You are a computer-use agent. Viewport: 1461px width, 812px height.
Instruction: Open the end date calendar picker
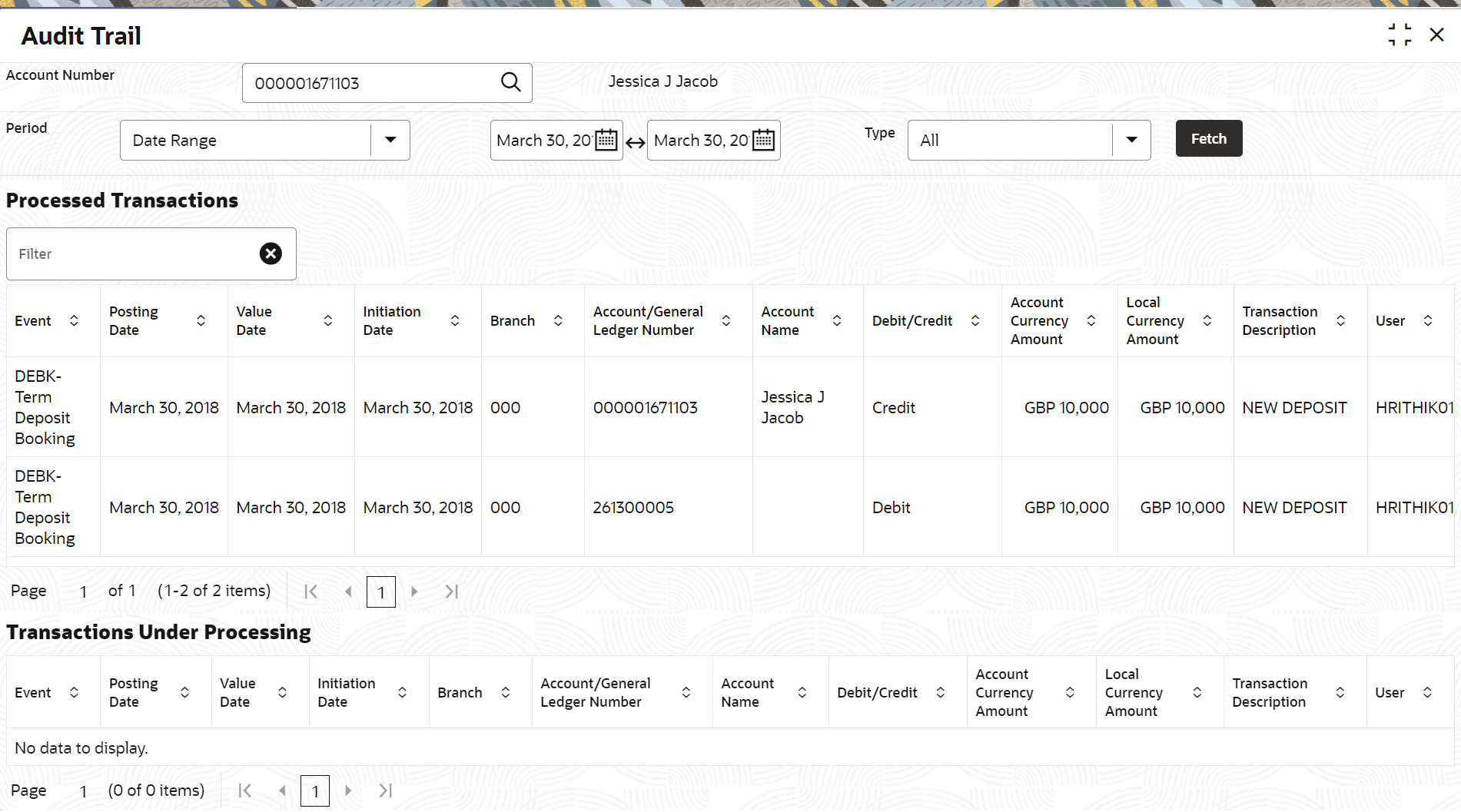pos(764,140)
